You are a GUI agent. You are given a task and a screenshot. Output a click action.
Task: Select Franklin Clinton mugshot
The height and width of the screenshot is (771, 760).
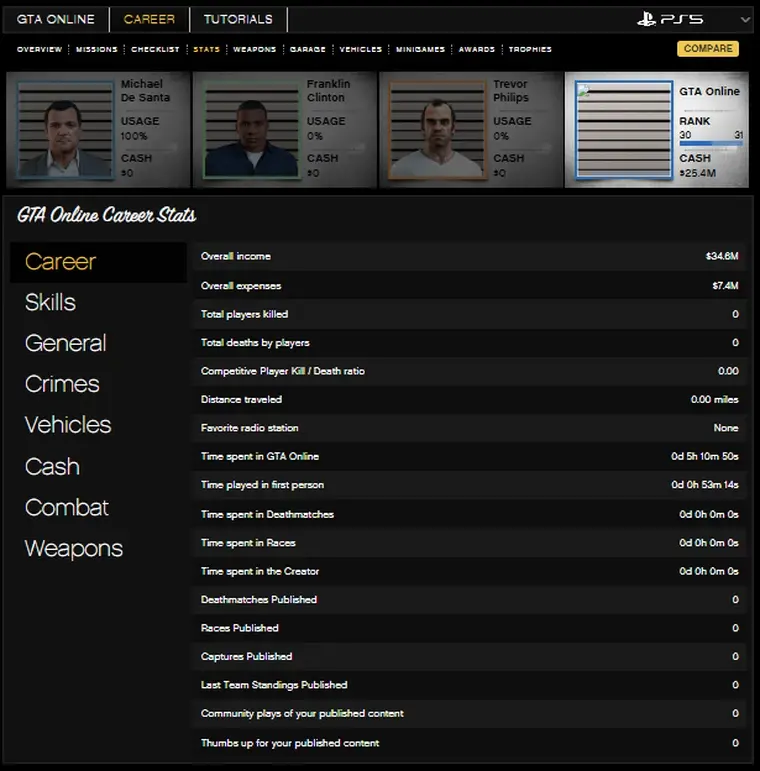[x=251, y=130]
